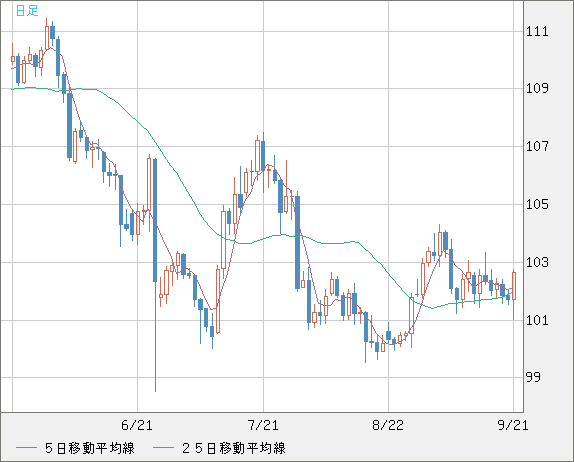
Task: Click the 9/21 date label
Action: click(x=513, y=425)
